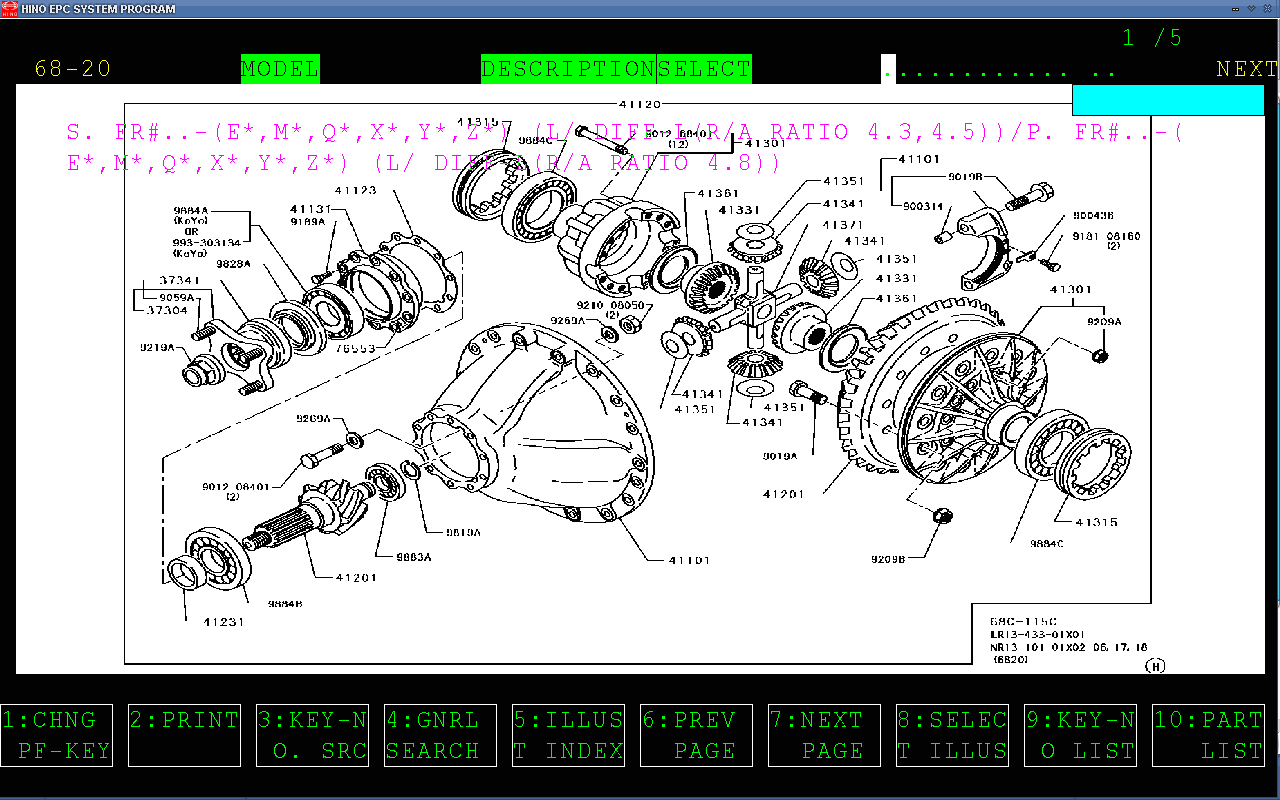Go to 7:NEXT PAGE
The height and width of the screenshot is (800, 1280).
pos(824,735)
